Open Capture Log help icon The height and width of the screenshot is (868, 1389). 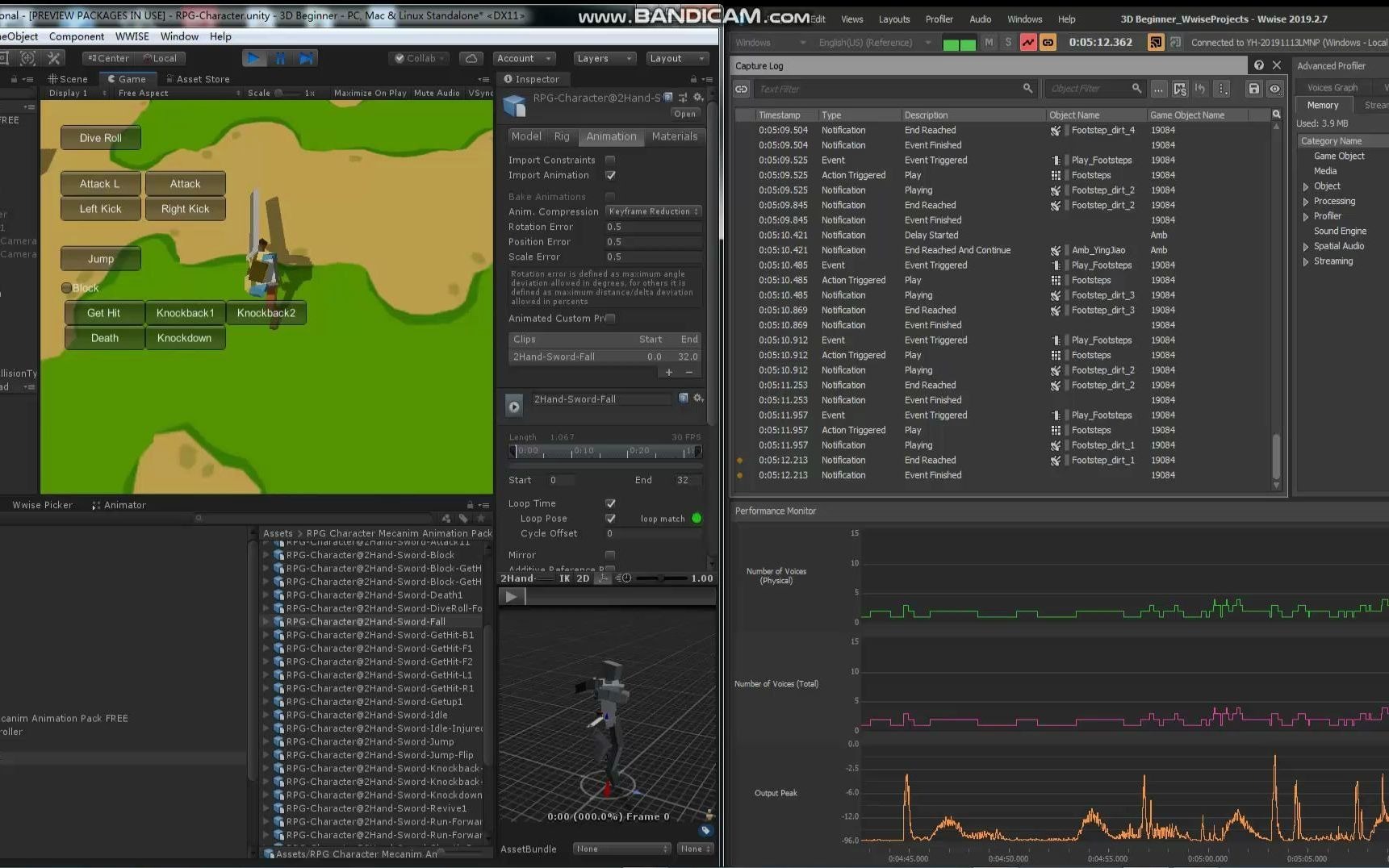1258,65
